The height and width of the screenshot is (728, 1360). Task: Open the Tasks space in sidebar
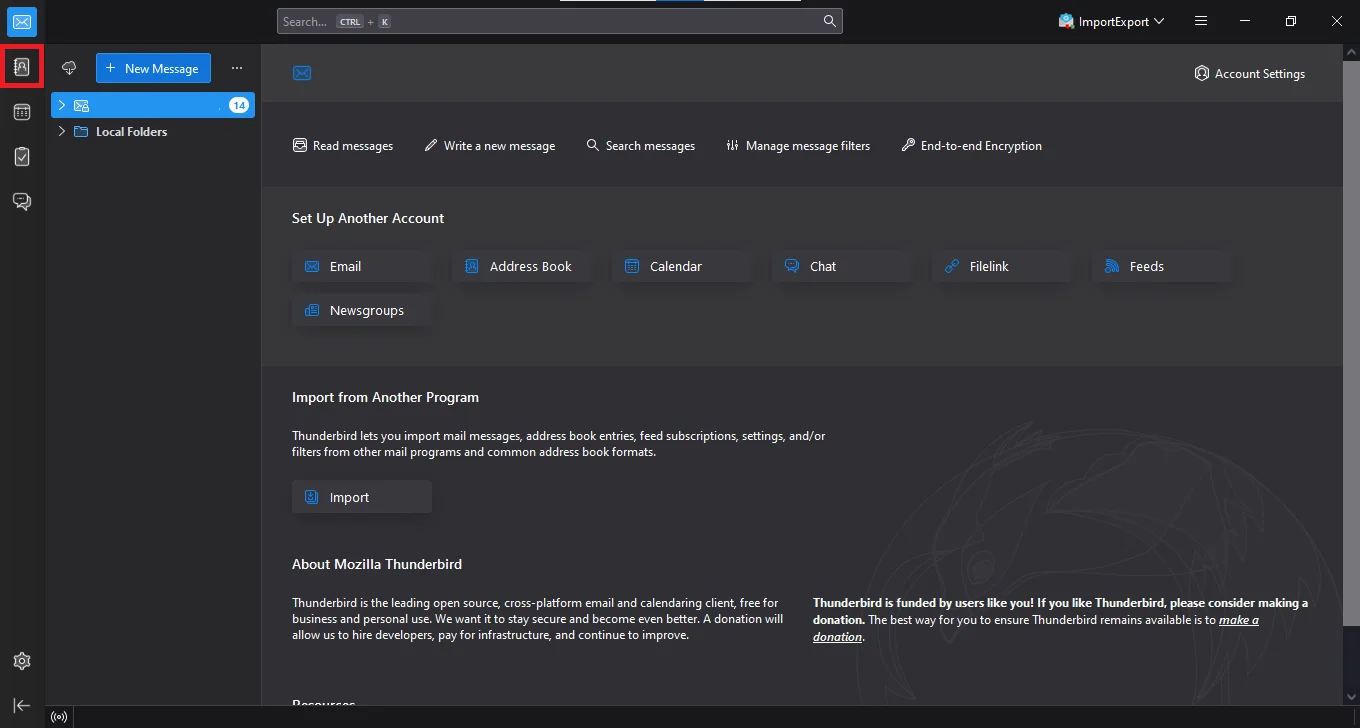pos(22,157)
